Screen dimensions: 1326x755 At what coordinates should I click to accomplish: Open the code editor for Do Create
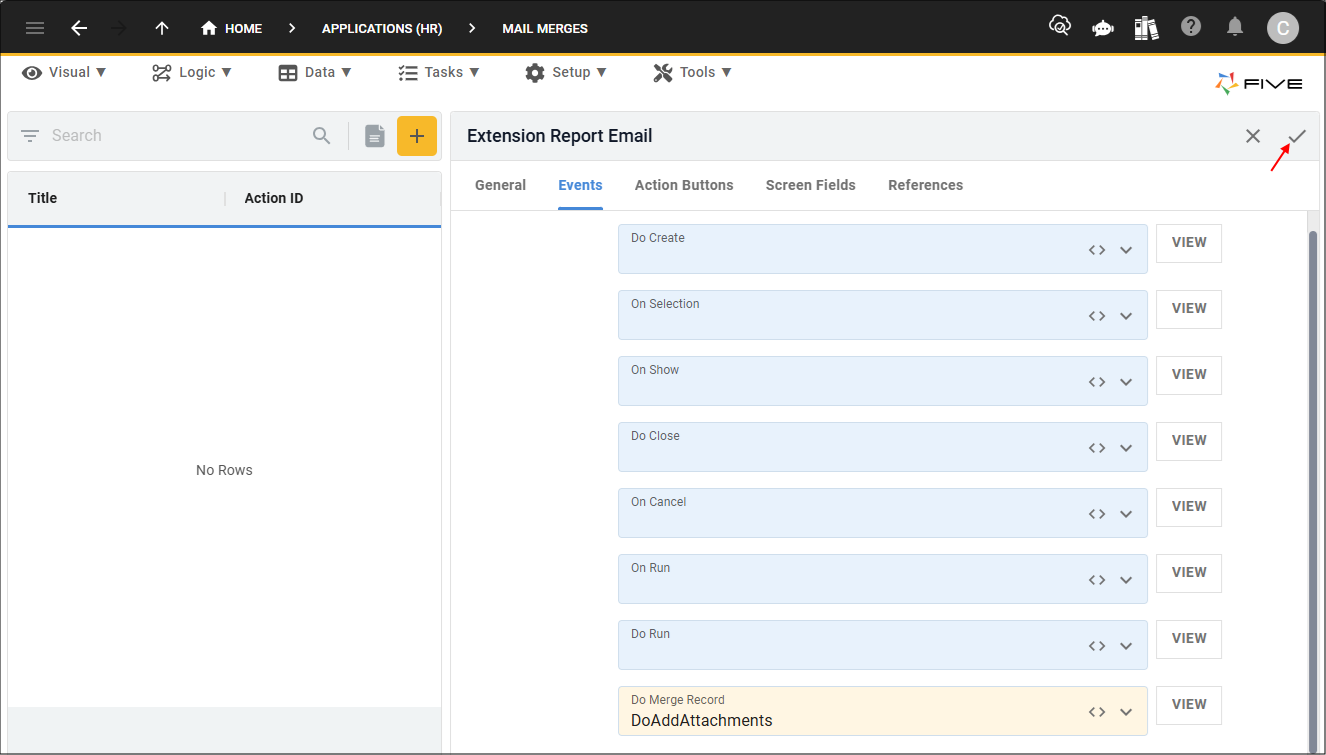[1097, 250]
